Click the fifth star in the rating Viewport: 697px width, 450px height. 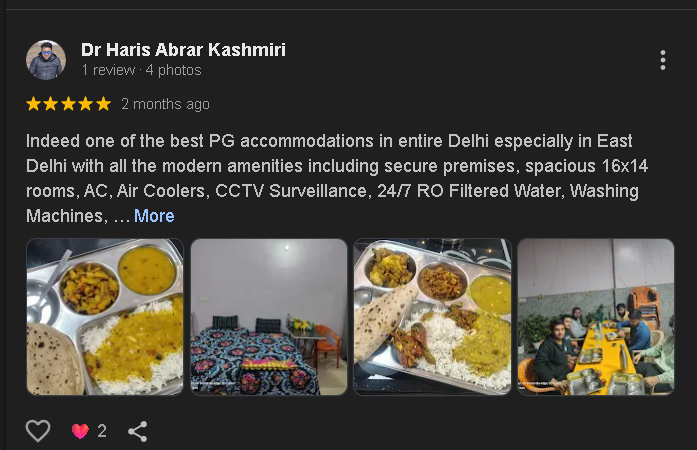pos(103,104)
